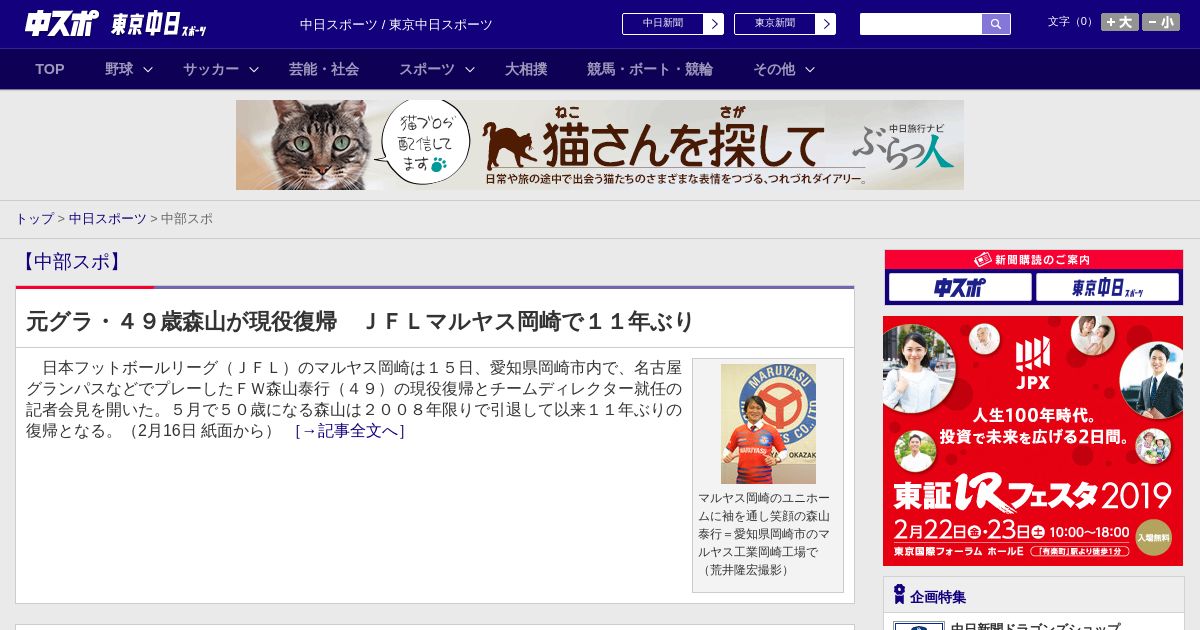
Task: Open 野球 menu
Action: point(119,69)
